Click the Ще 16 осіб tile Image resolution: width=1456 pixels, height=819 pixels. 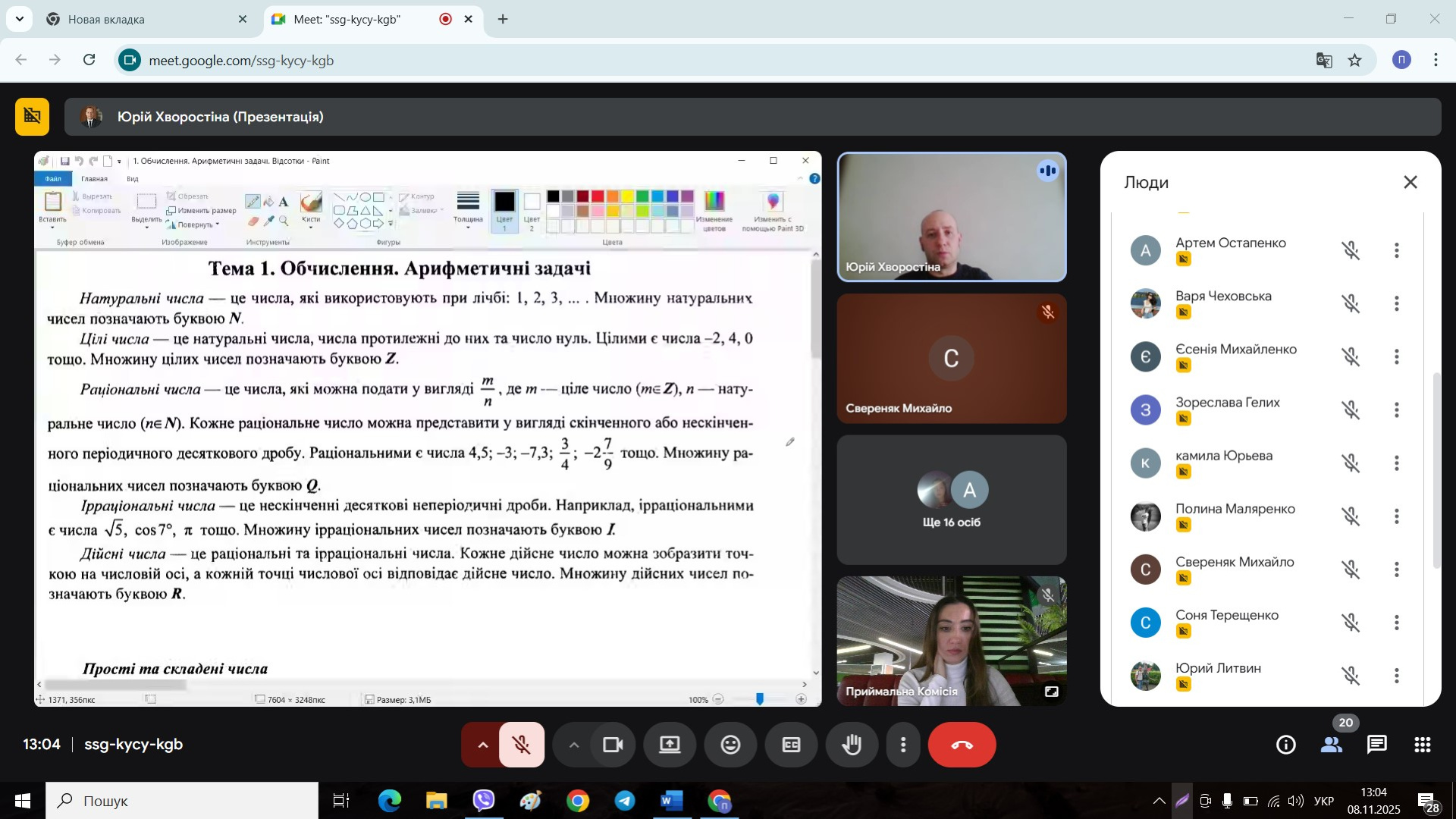tap(951, 500)
